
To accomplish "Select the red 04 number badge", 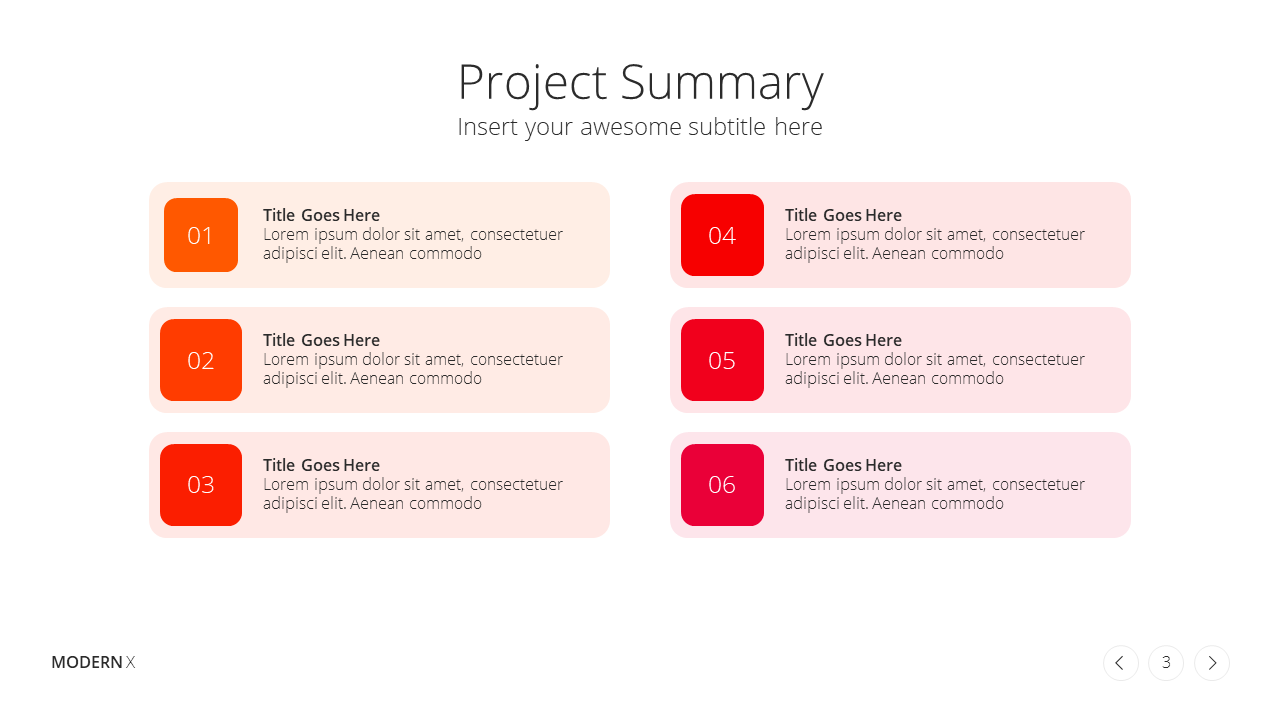I will coord(722,235).
